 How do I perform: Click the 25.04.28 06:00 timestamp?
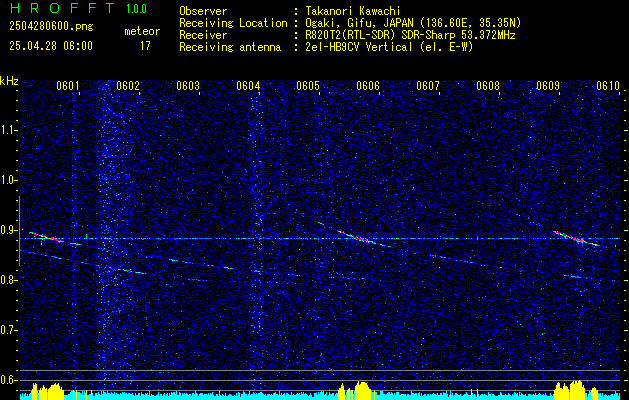(x=51, y=46)
